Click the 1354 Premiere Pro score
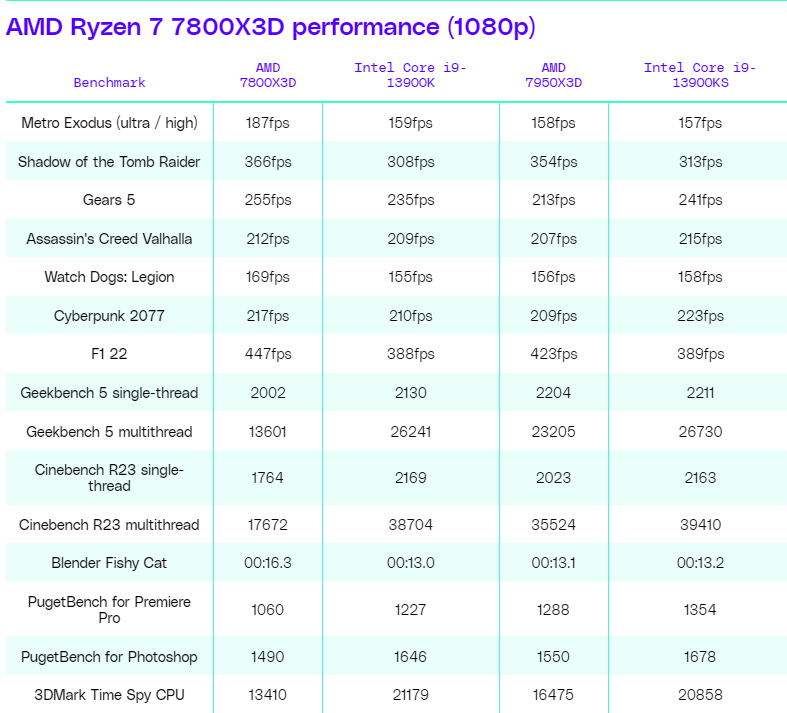The image size is (787, 713). point(700,610)
